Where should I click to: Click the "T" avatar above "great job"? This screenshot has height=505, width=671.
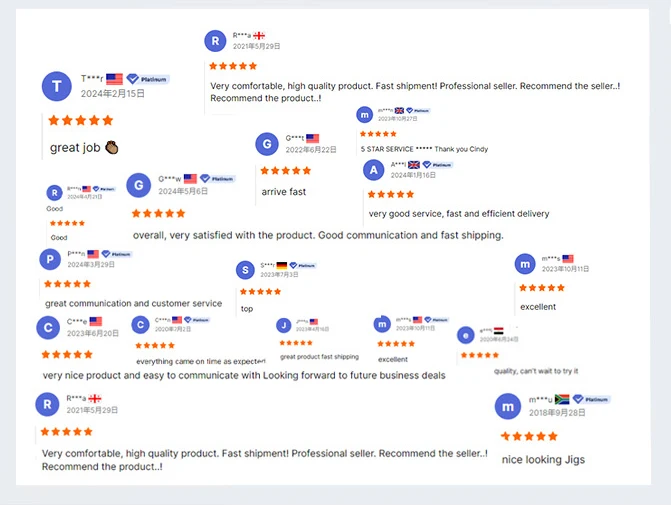coord(57,86)
